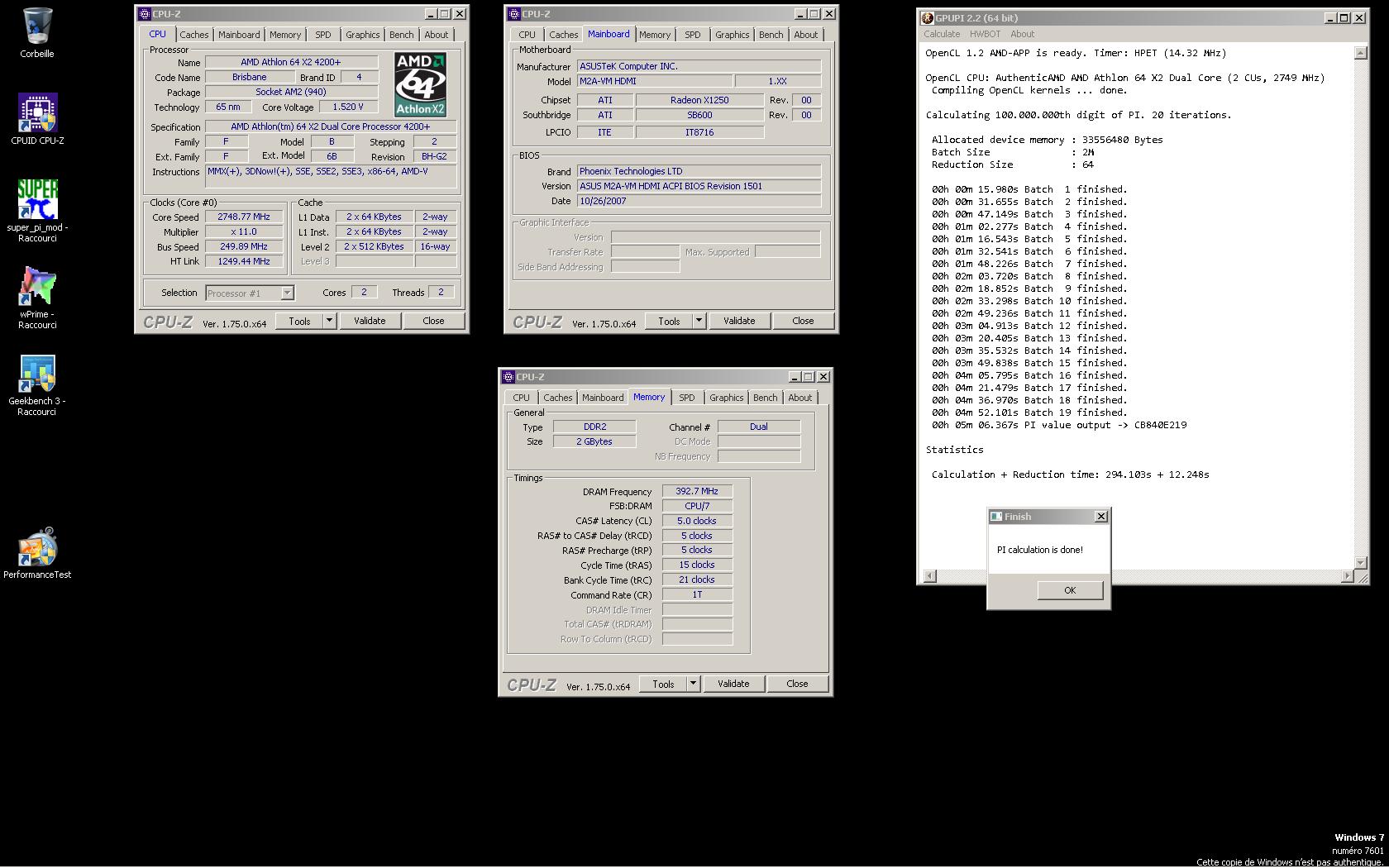Click the Calculation + Reduction time line
This screenshot has height=868, width=1389.
tap(1070, 475)
